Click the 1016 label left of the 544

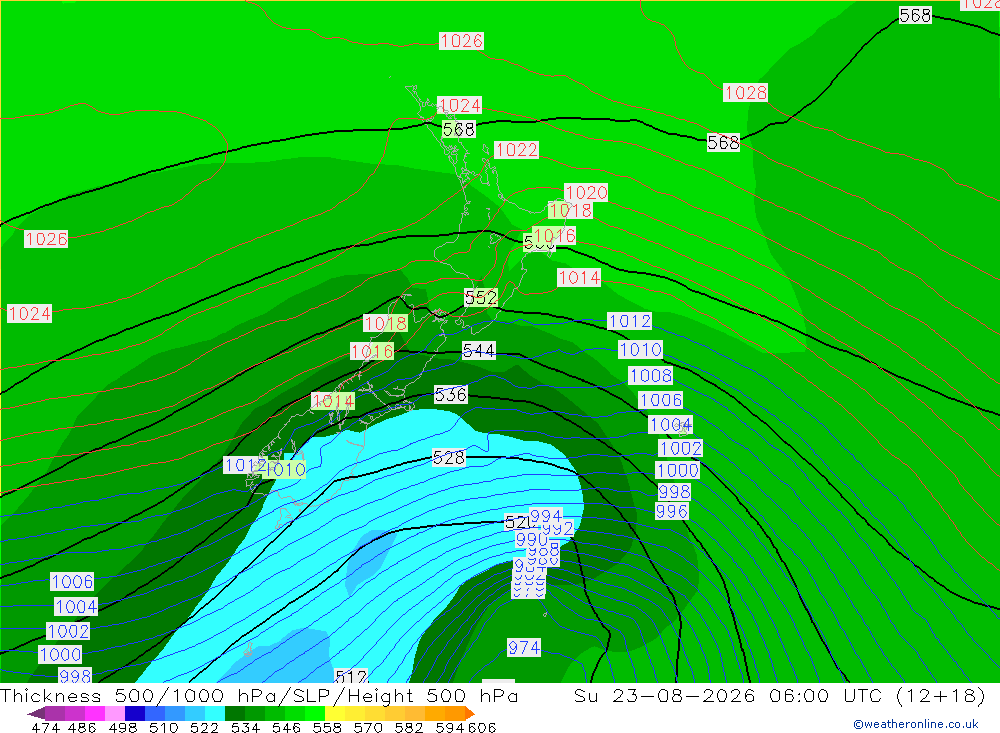coord(372,351)
